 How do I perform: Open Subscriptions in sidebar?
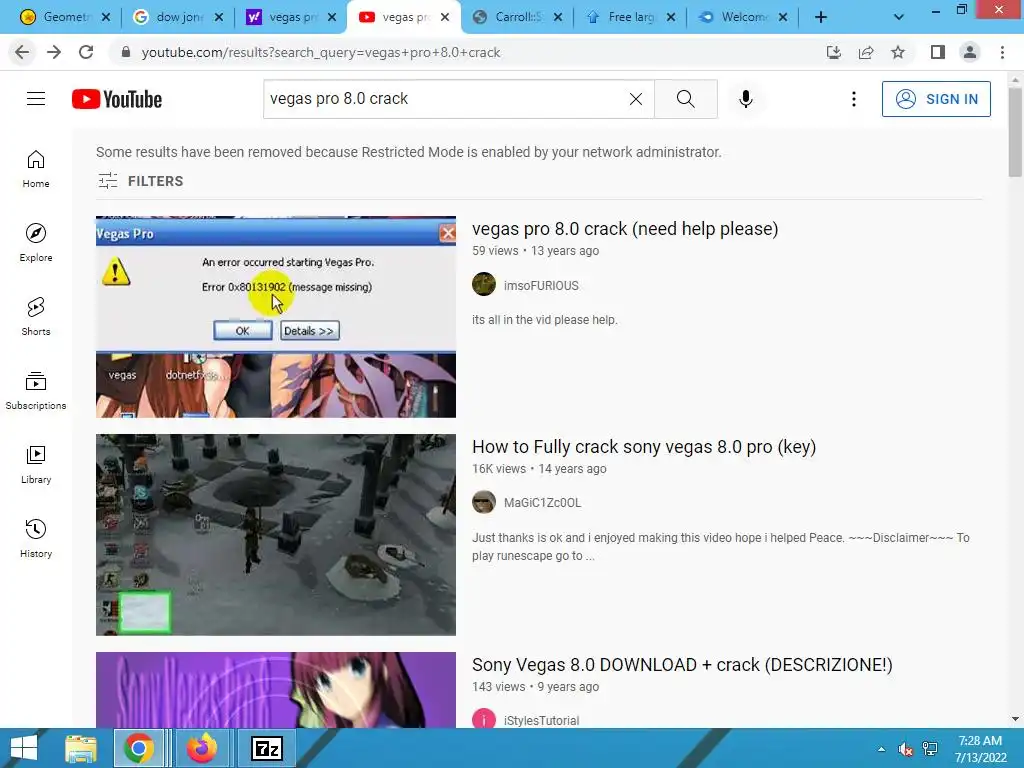click(x=36, y=390)
